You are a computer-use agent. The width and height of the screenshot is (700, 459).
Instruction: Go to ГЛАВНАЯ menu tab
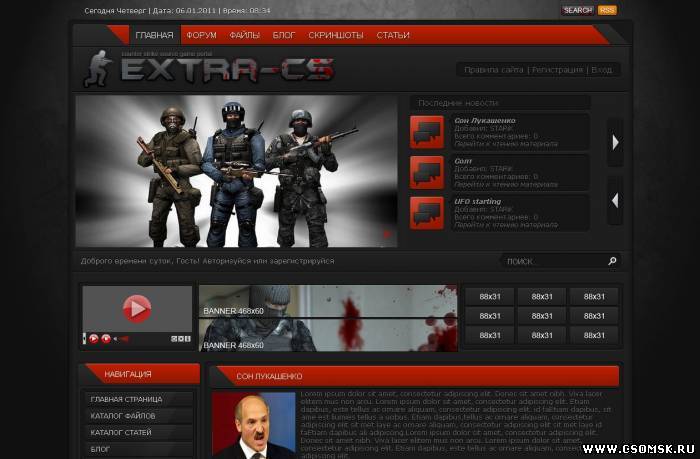pos(154,35)
